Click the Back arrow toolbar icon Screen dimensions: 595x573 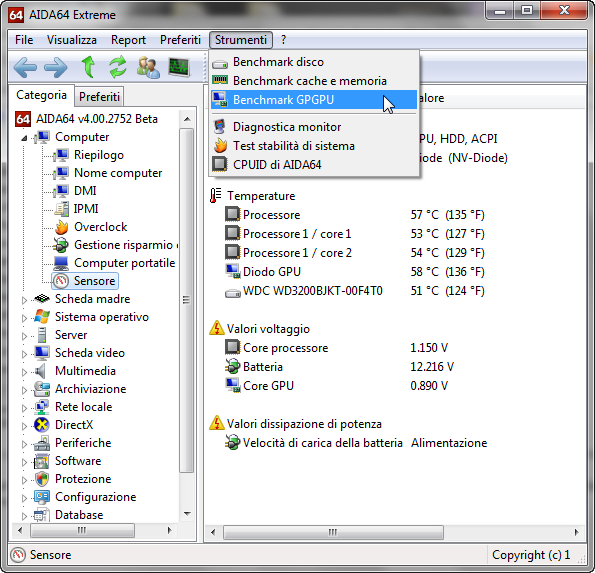tap(25, 68)
